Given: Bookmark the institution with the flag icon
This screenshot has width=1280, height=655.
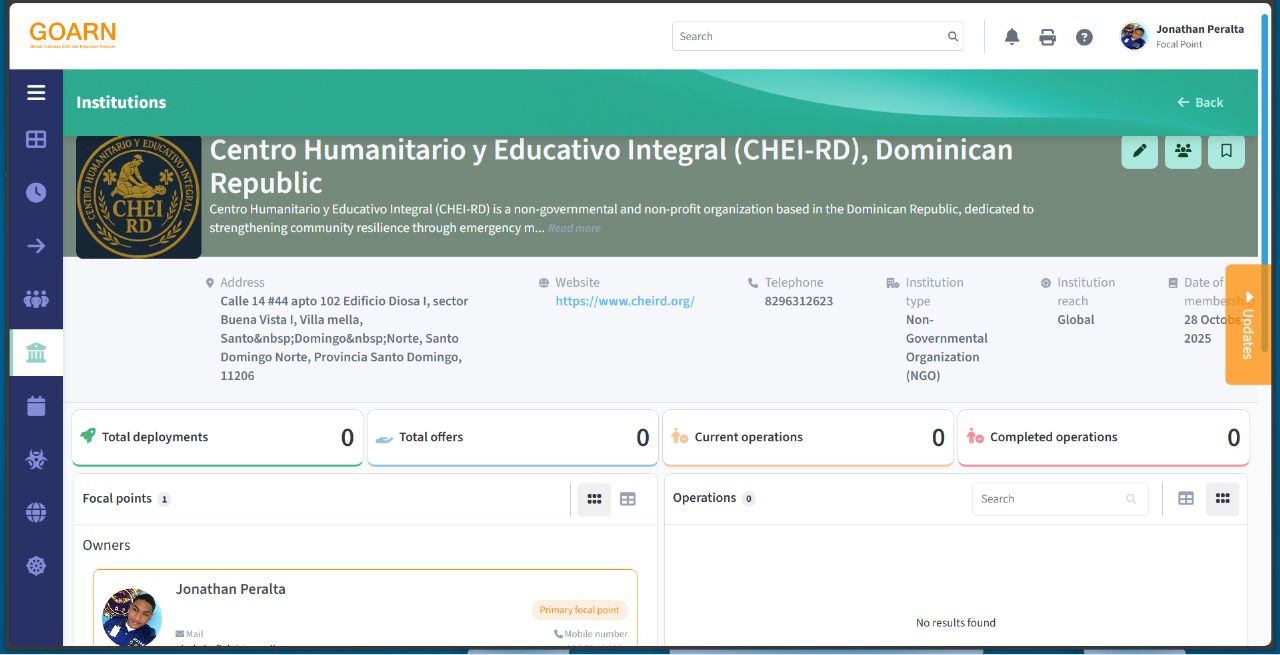Looking at the screenshot, I should click(1226, 151).
